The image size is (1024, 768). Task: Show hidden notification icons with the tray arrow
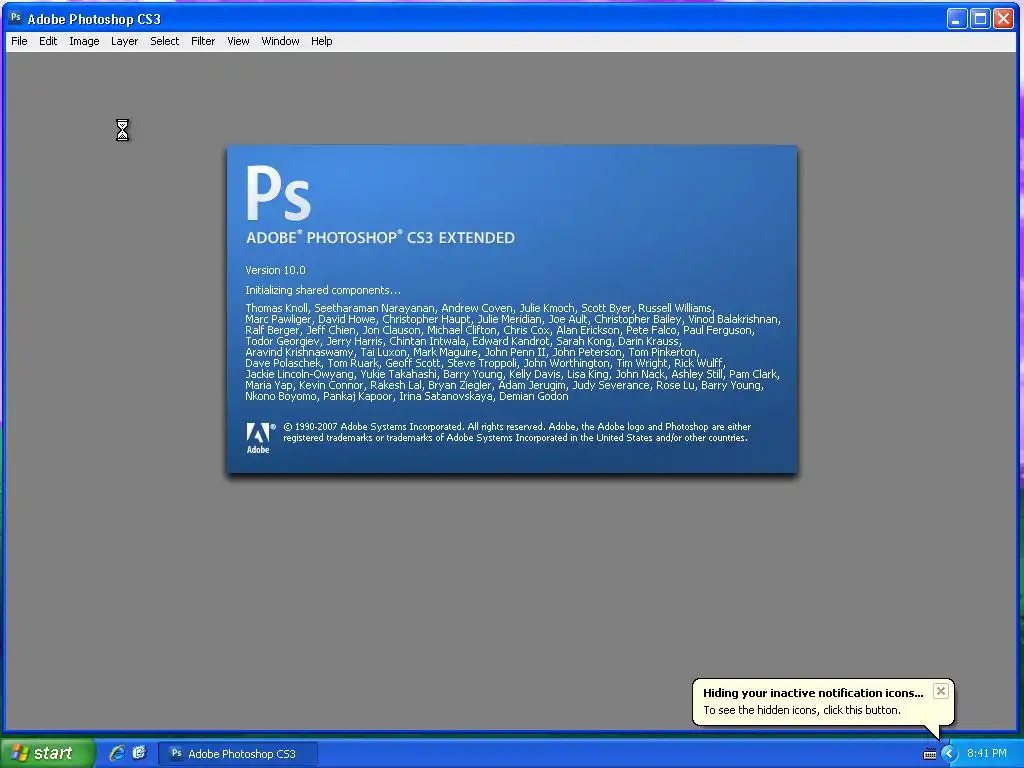[949, 754]
